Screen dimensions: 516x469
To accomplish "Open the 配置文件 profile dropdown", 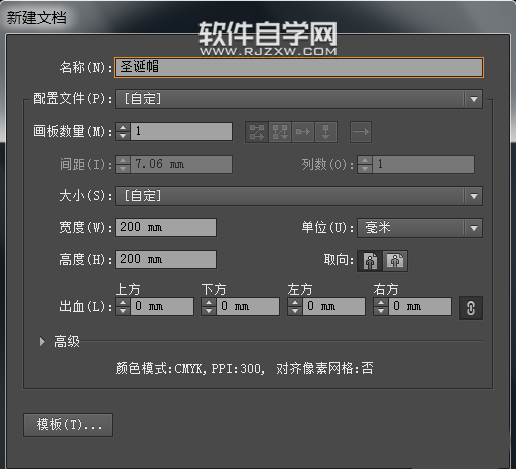I will [x=299, y=99].
